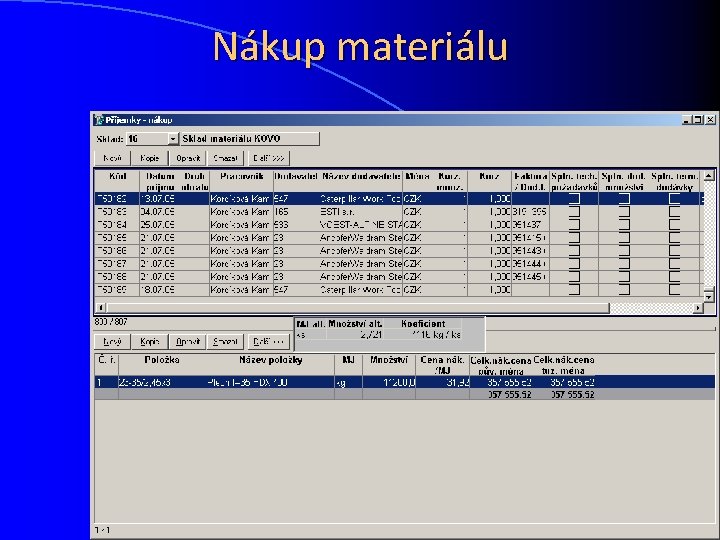Click the horizontal scrollbar thumb of receipts grid
This screenshot has width=720, height=540.
[x=358, y=308]
